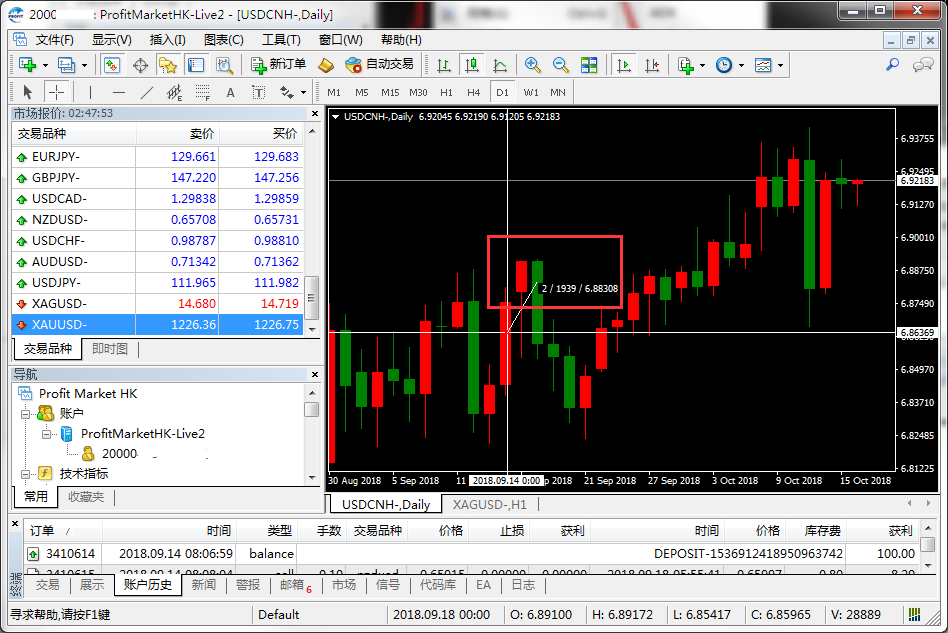Pick the Fibonacci retracement drawing tool
The image size is (948, 633).
(x=203, y=93)
